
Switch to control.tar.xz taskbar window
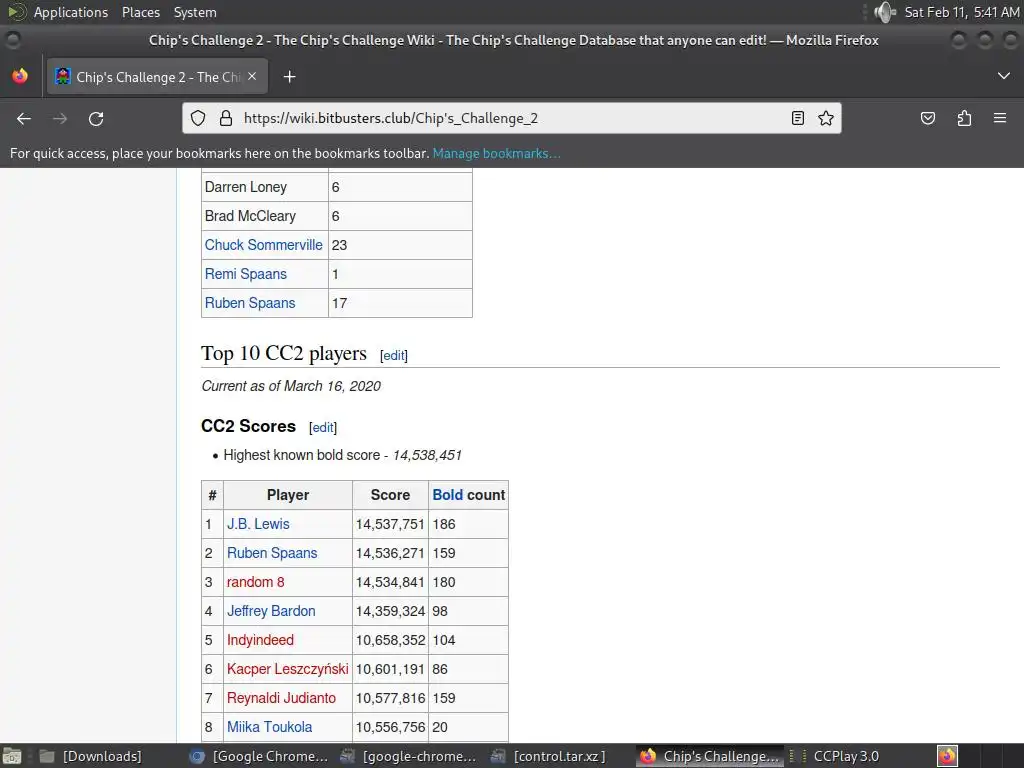point(550,756)
